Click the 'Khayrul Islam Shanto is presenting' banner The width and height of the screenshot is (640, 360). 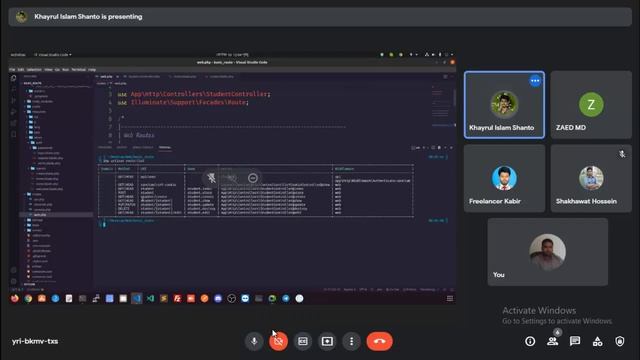320,17
